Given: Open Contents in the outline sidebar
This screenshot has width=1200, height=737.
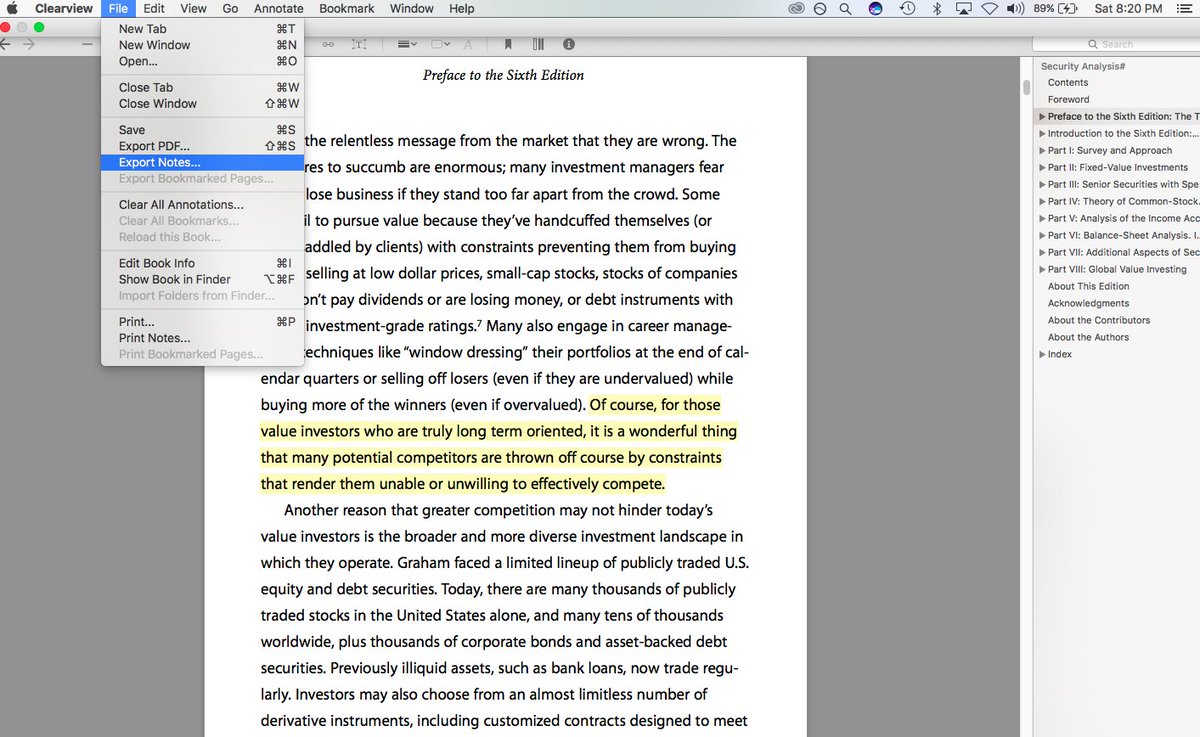Looking at the screenshot, I should pos(1068,82).
